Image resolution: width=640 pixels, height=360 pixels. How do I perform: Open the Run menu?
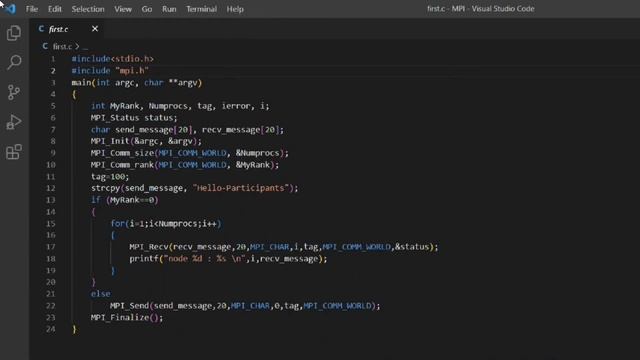pos(169,9)
